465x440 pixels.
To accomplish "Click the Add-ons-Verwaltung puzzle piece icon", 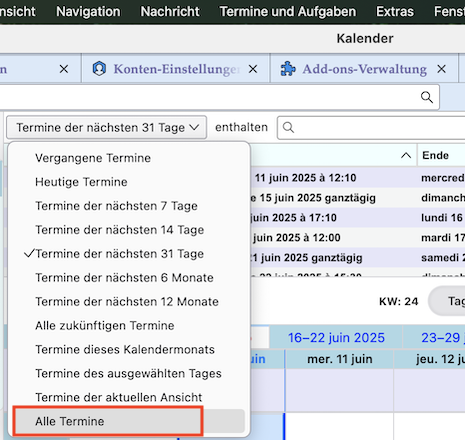I will point(288,69).
